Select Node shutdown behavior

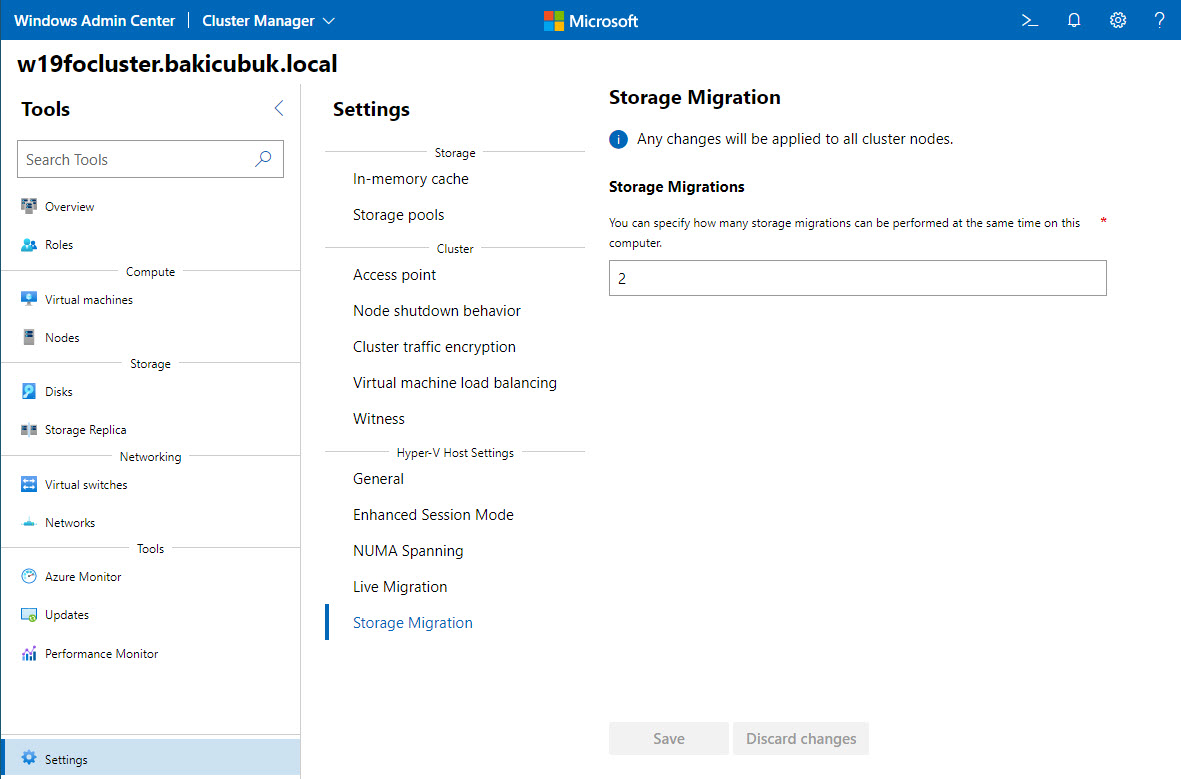[x=437, y=310]
